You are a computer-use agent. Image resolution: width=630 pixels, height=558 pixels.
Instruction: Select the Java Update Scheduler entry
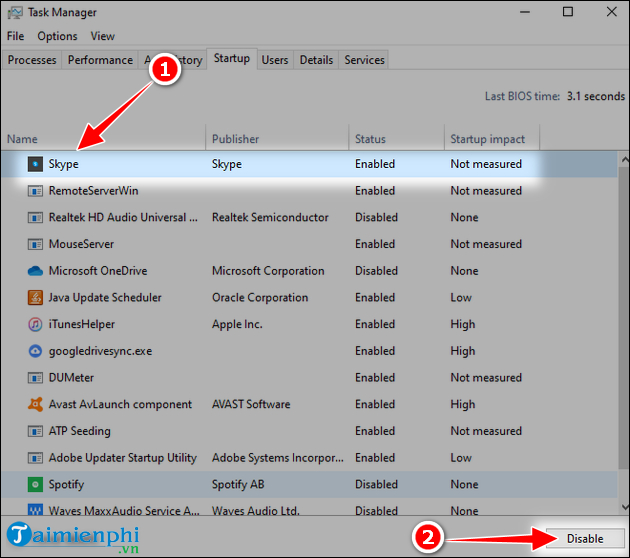[105, 298]
